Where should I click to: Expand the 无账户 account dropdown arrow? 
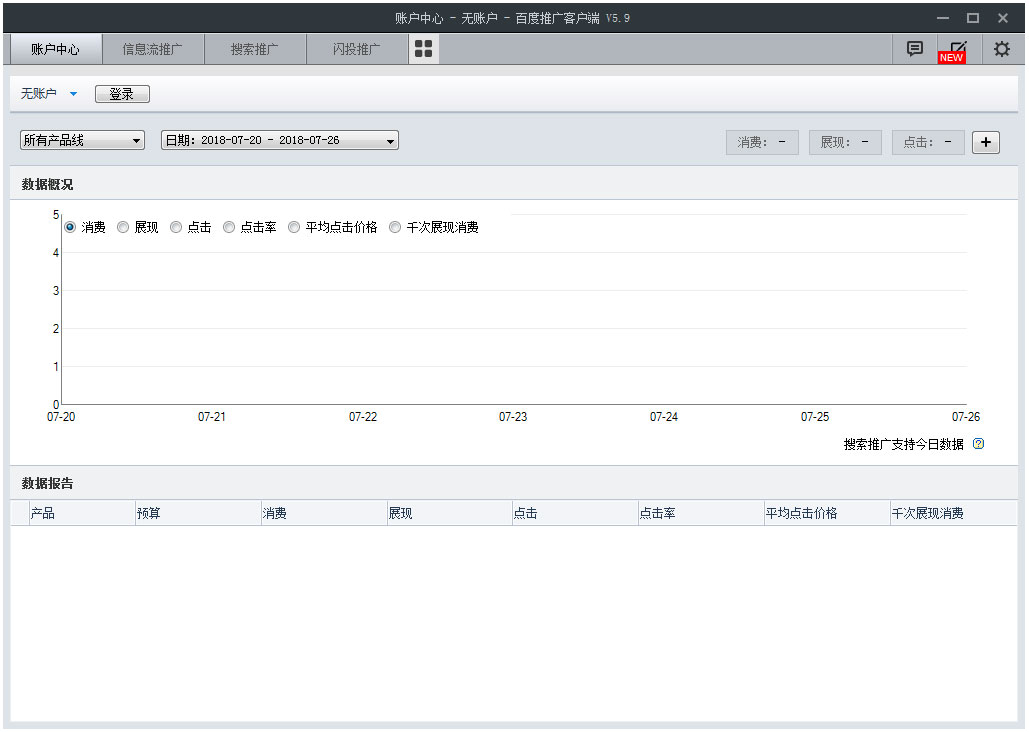(74, 94)
